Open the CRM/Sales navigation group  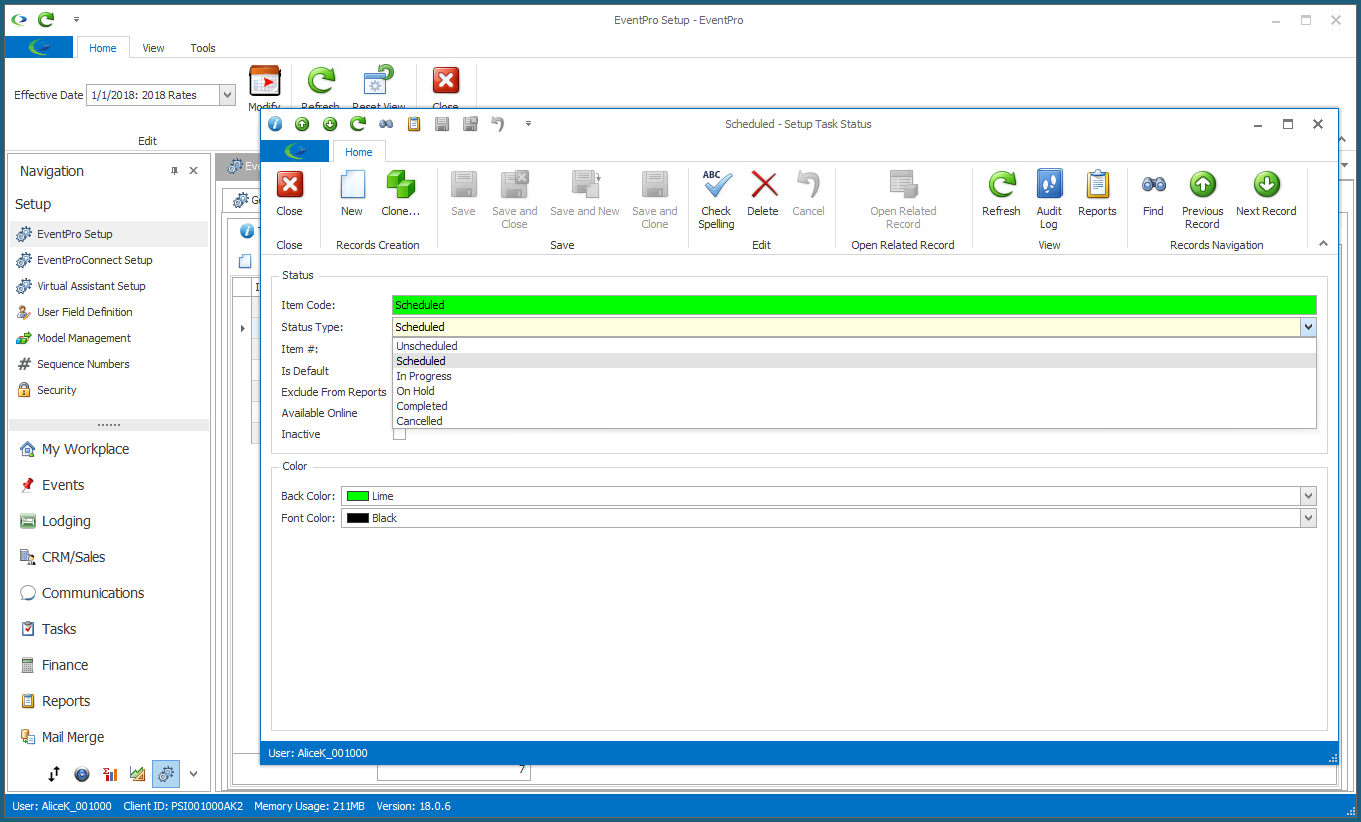click(108, 557)
